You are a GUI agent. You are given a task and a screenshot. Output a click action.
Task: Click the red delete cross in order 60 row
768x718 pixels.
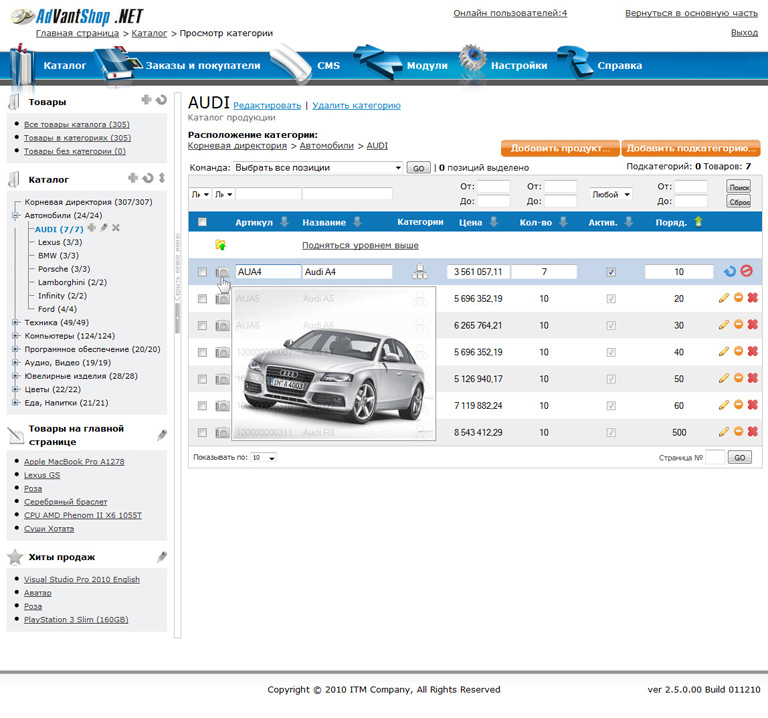(753, 405)
